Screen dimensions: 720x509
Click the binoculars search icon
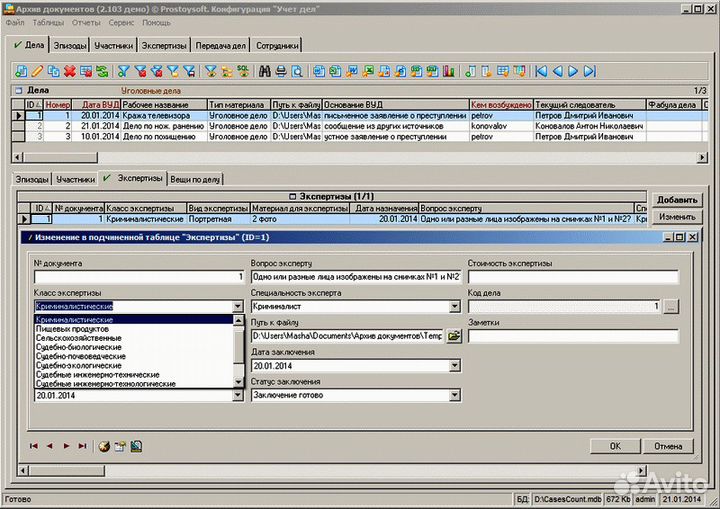click(265, 71)
